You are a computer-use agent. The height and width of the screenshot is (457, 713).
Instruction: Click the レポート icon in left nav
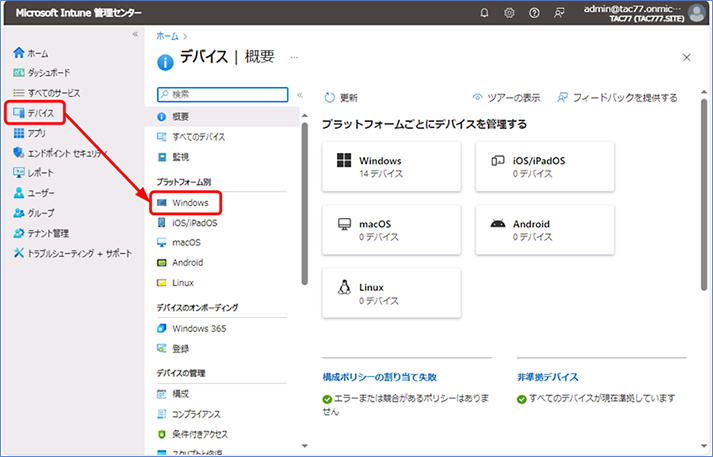coord(19,172)
